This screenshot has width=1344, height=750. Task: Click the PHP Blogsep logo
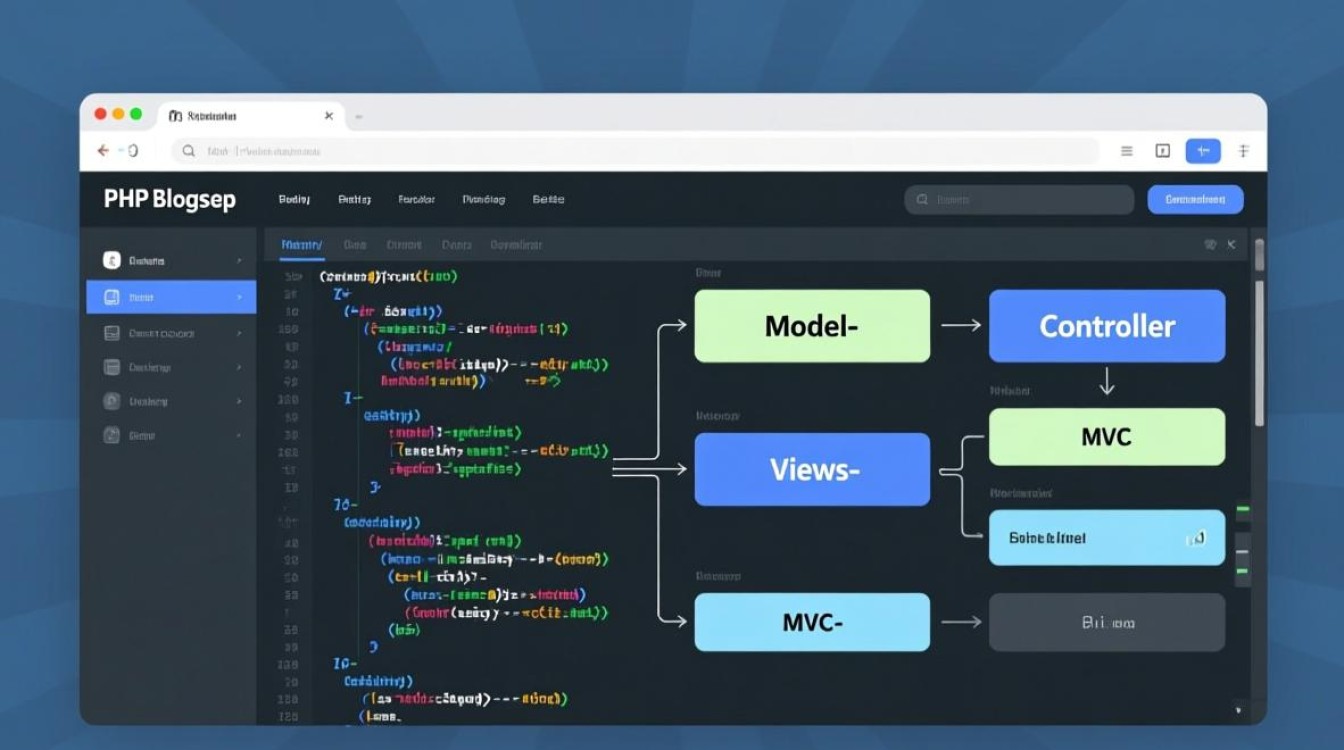tap(169, 199)
